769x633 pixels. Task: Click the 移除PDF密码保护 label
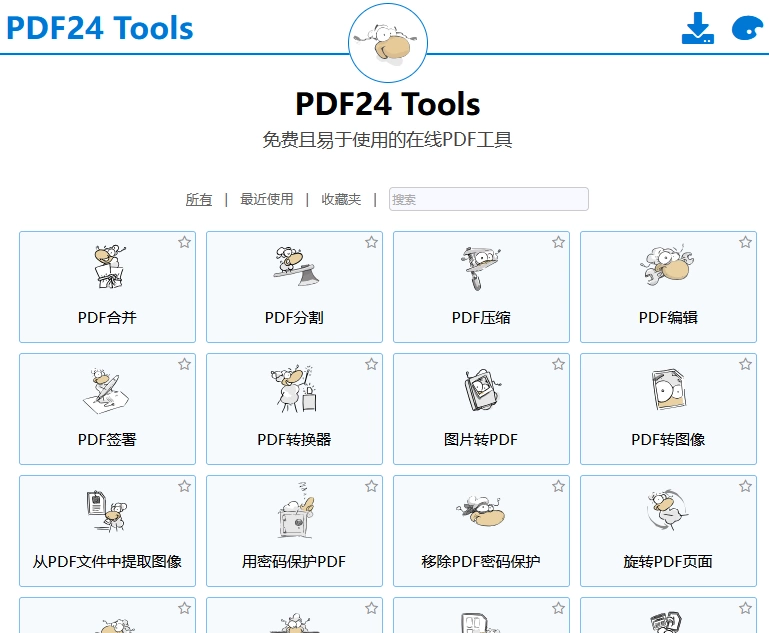coord(481,562)
